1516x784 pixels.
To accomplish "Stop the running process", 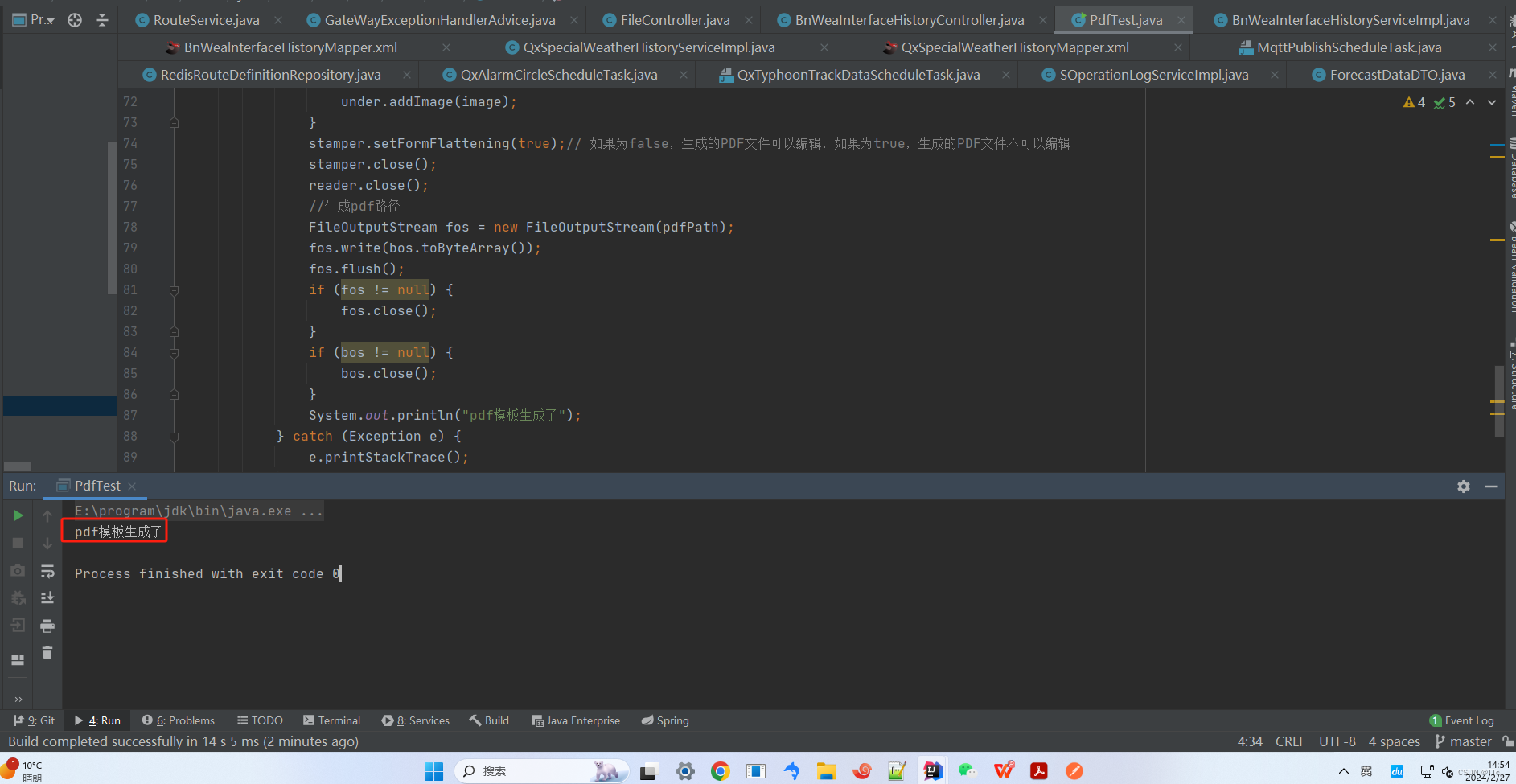I will click(18, 543).
